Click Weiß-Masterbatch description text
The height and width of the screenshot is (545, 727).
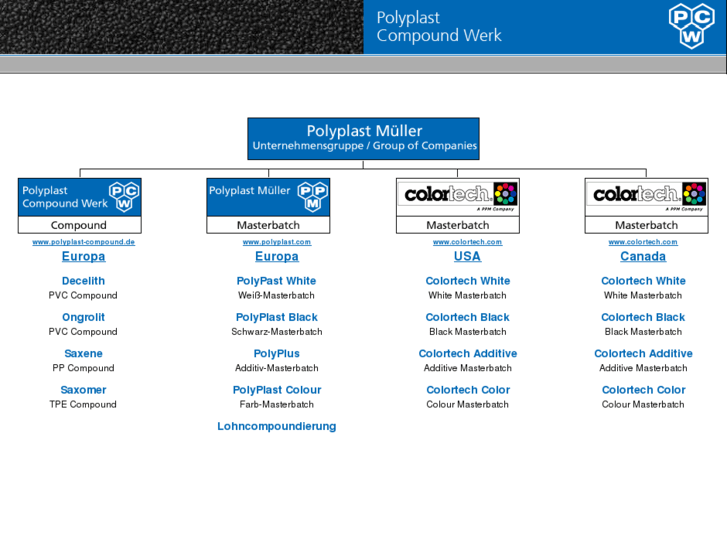point(276,295)
